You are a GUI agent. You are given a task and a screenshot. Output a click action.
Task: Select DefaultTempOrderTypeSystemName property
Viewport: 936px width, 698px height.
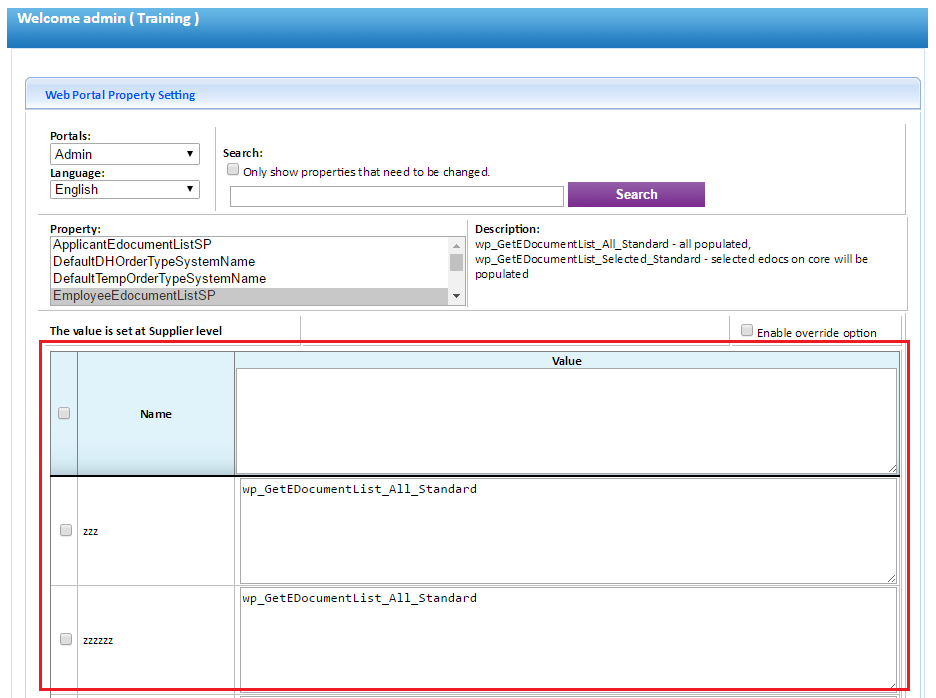tap(250, 279)
